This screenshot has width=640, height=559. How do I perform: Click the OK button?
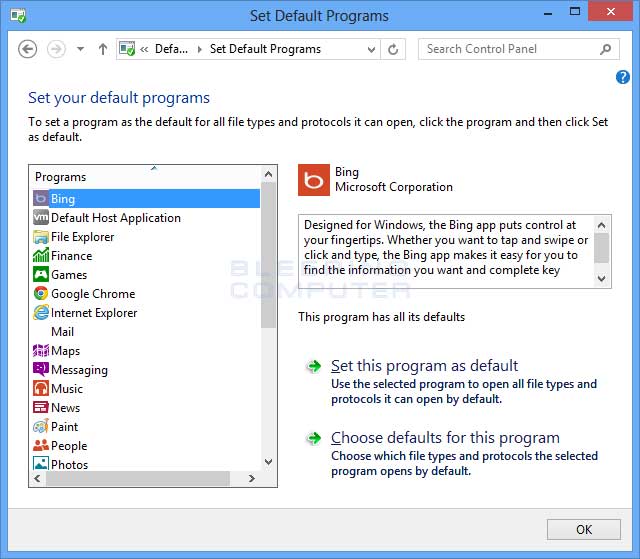(584, 529)
